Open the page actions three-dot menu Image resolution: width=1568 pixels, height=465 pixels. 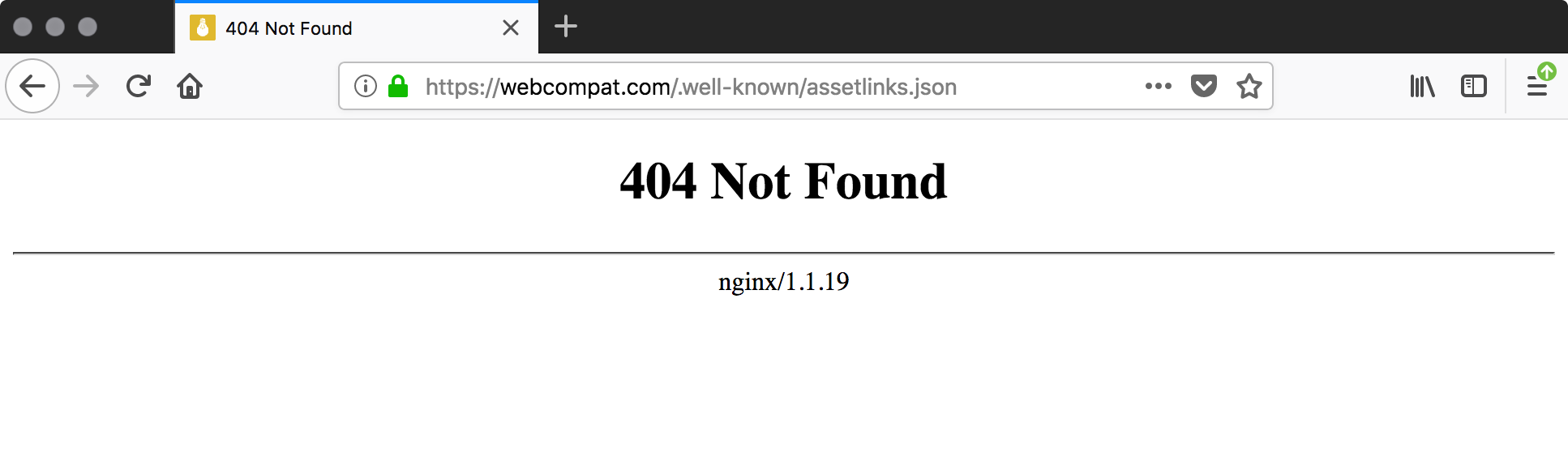pyautogui.click(x=1159, y=86)
